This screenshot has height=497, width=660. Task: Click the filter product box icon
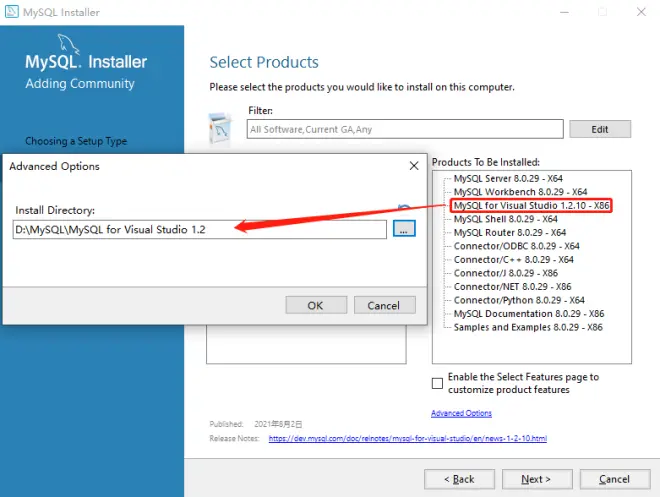point(220,129)
